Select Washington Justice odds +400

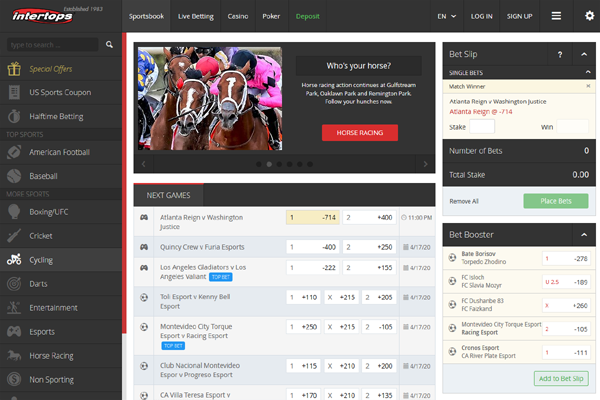[369, 217]
